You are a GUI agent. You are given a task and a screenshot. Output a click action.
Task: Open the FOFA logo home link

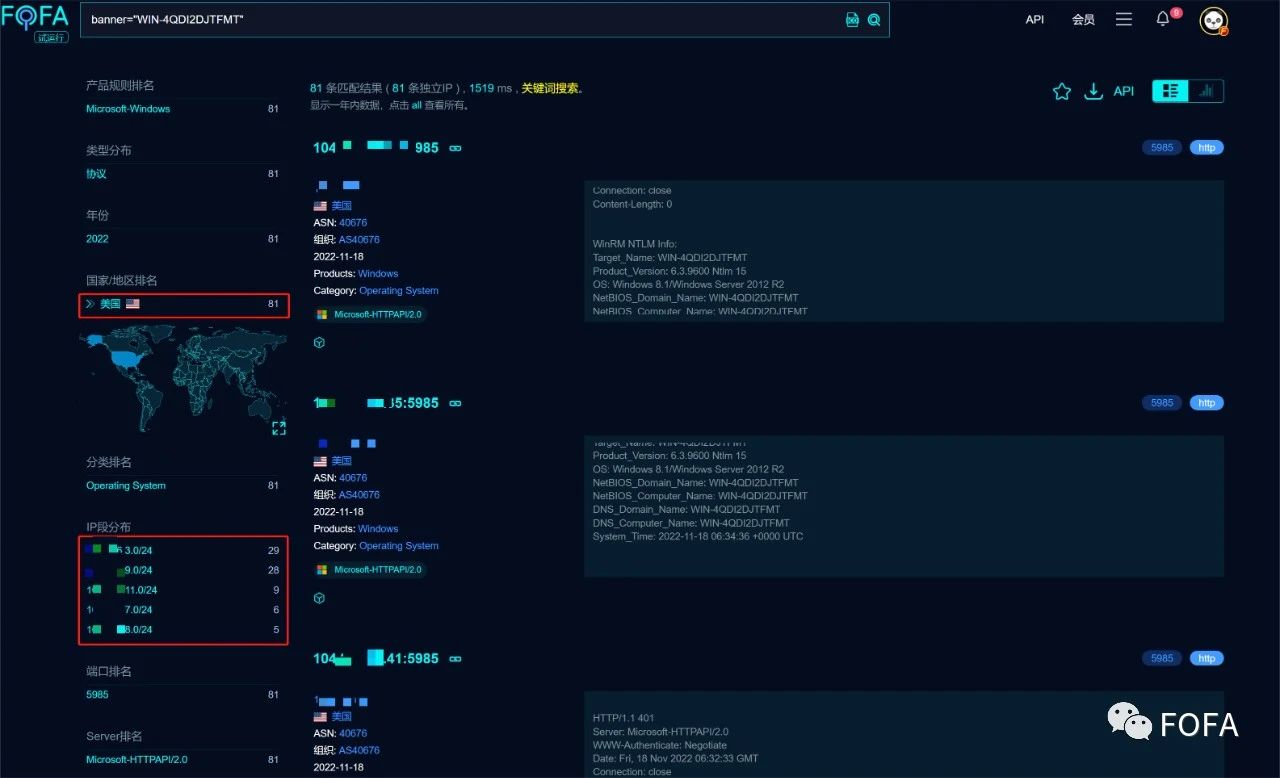[35, 20]
